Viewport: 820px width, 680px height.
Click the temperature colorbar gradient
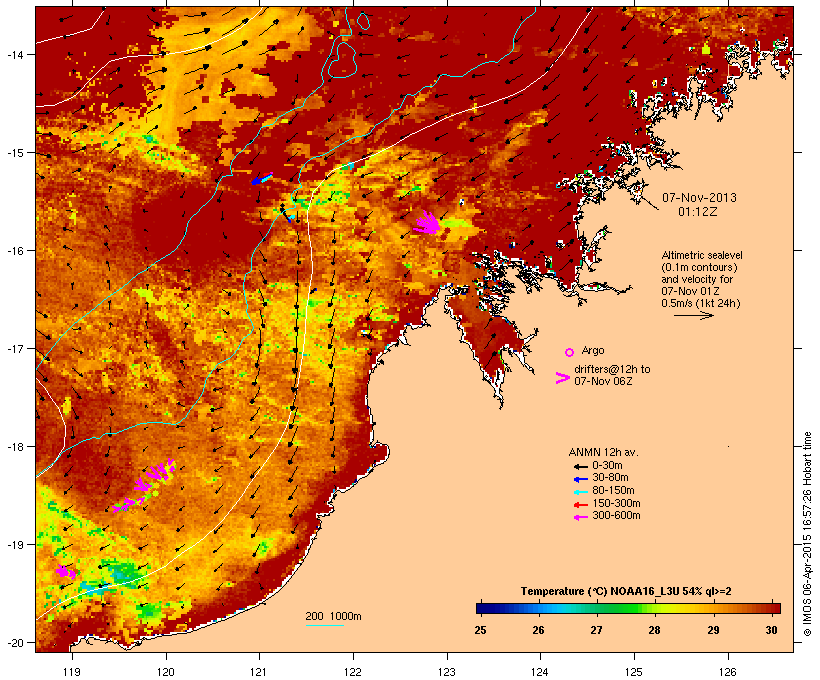coord(628,608)
